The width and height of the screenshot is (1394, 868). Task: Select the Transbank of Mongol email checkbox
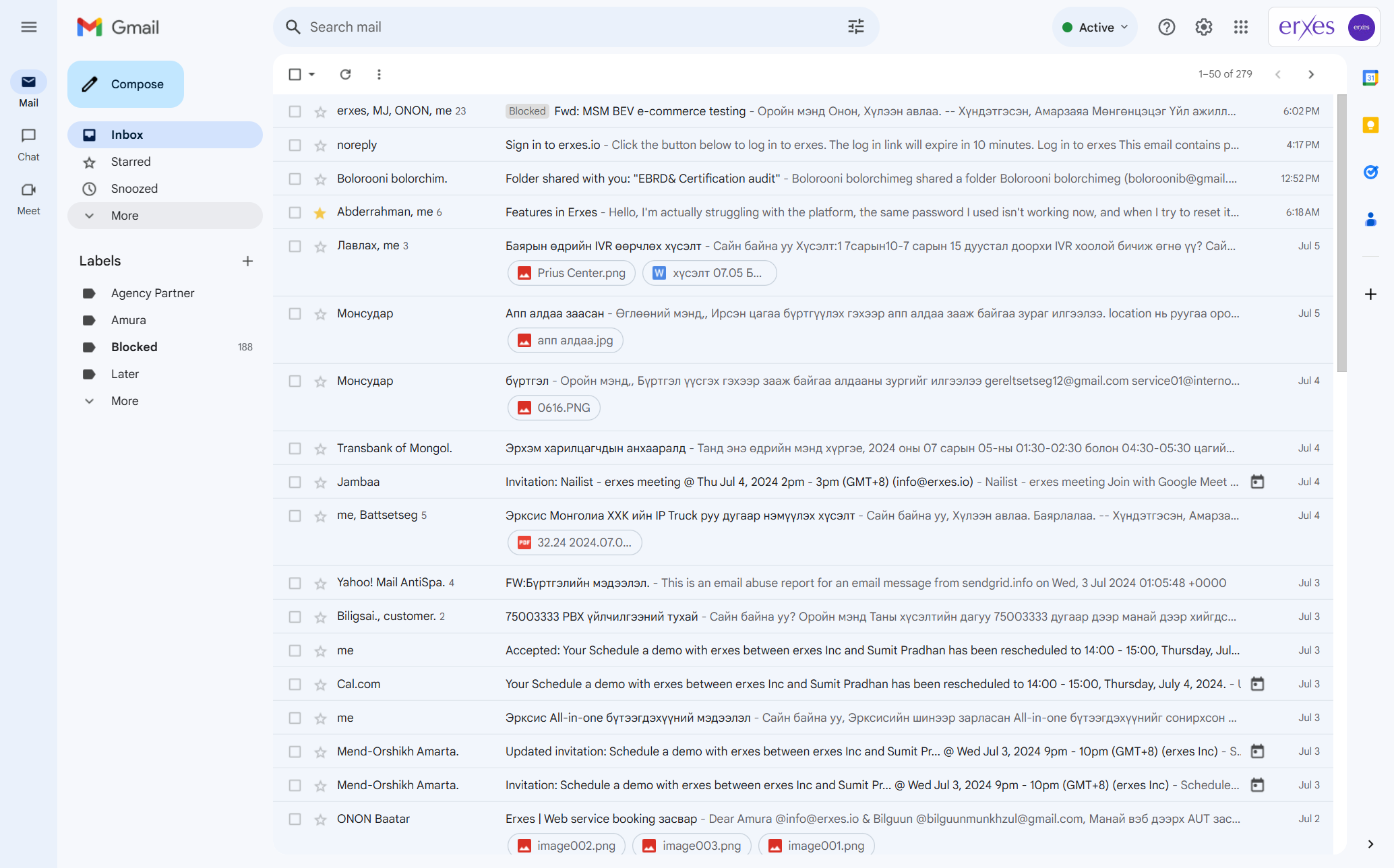pos(295,448)
